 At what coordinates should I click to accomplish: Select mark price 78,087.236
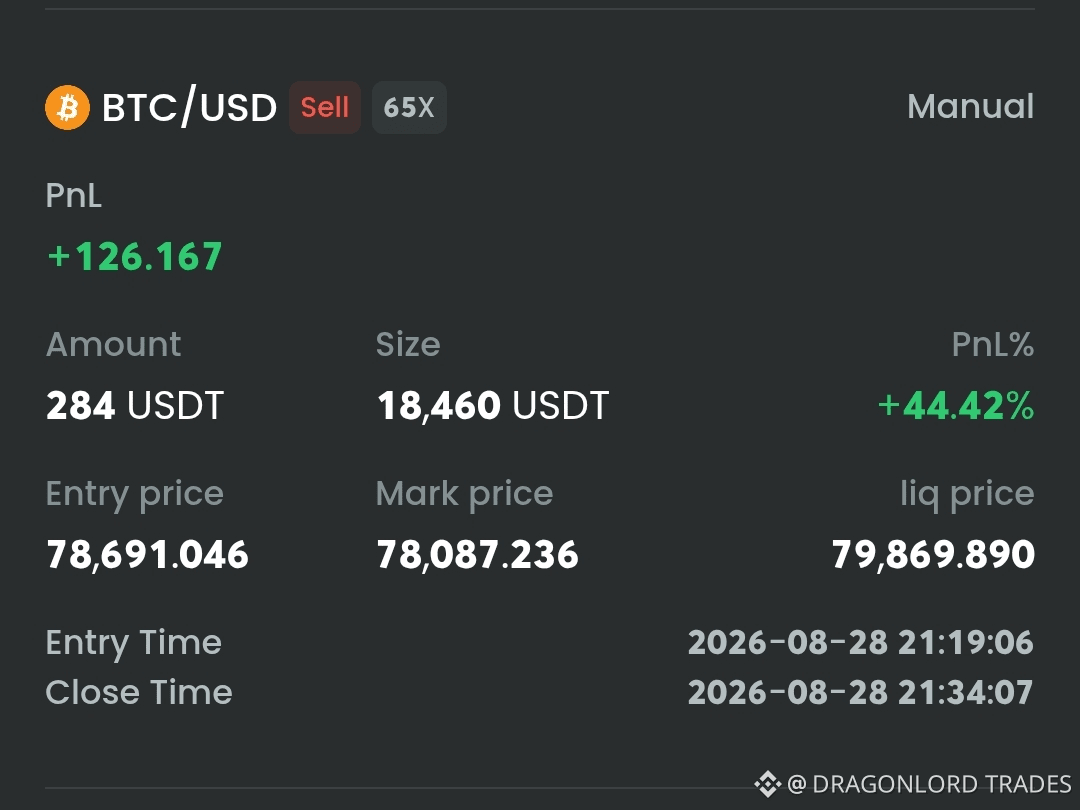tap(477, 555)
